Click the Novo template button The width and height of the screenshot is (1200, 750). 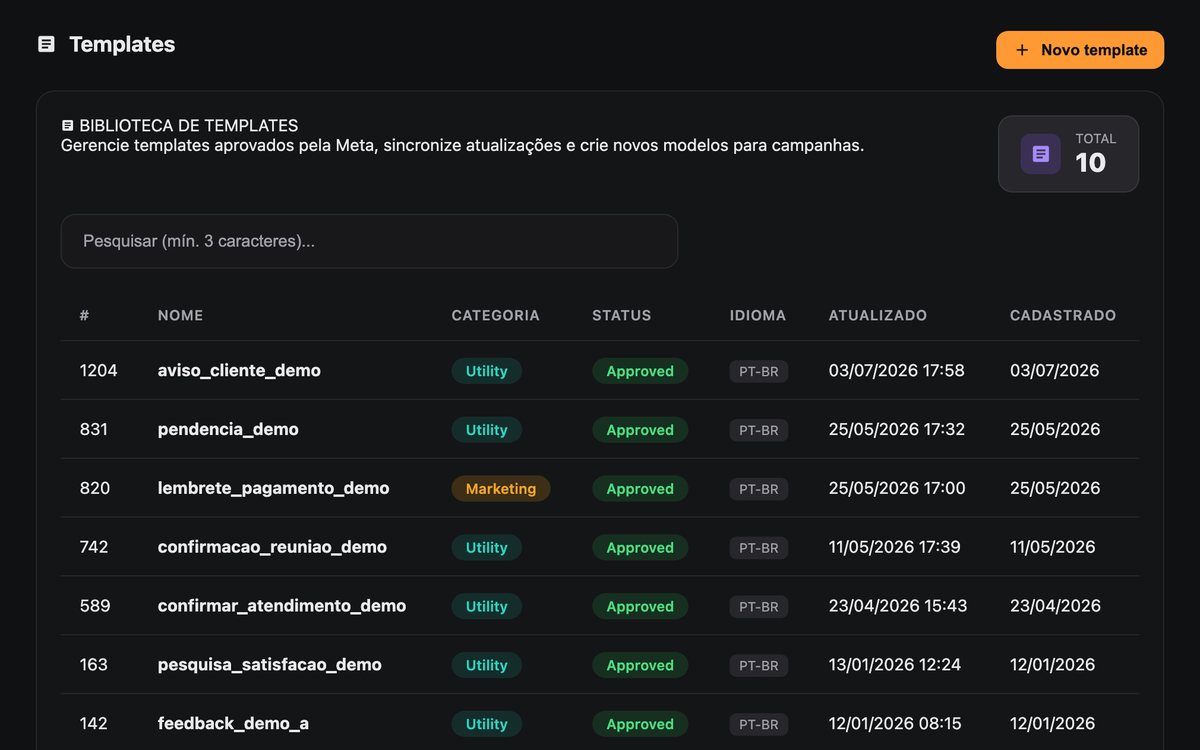pyautogui.click(x=1080, y=50)
